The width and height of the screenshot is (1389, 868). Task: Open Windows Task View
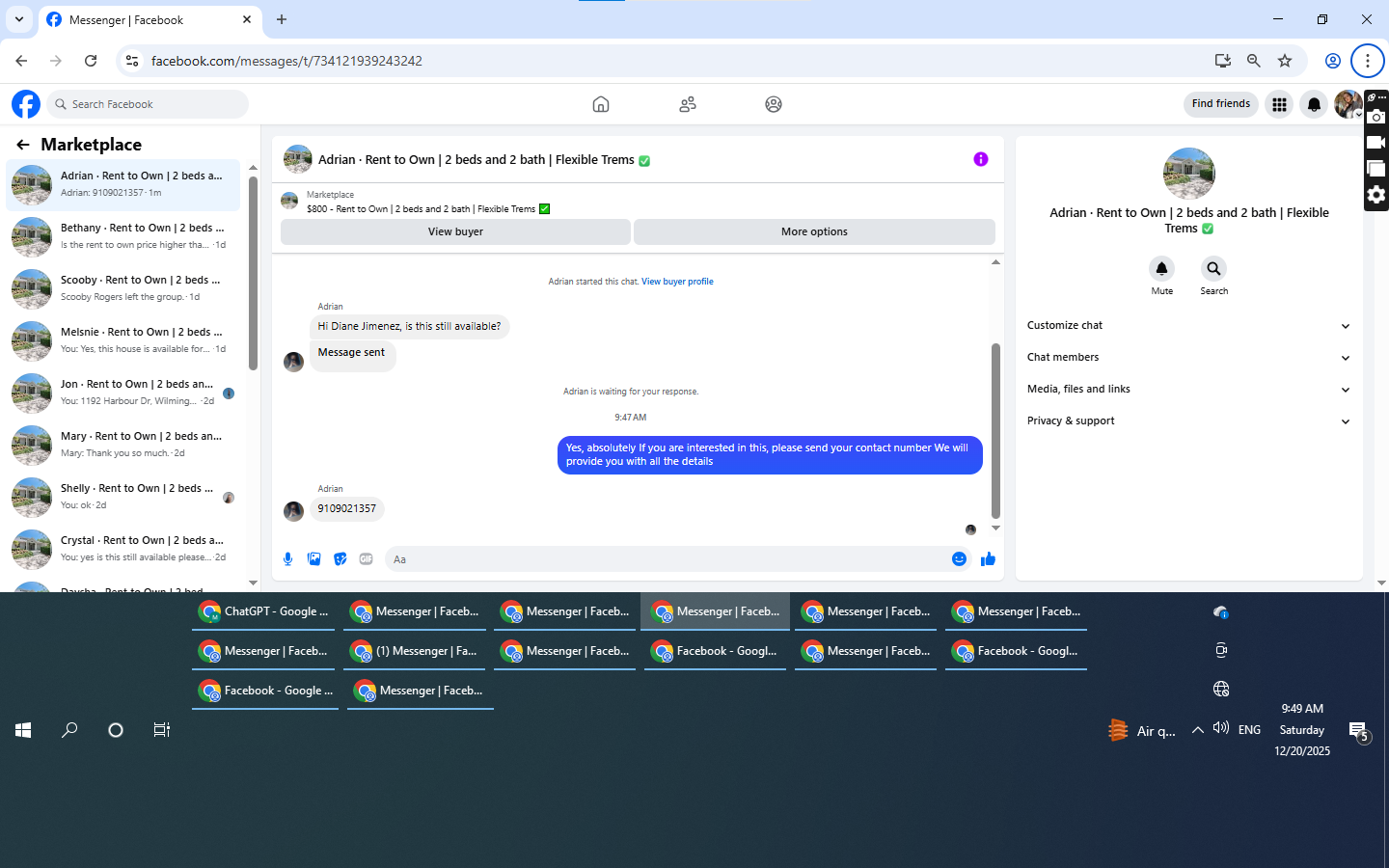(162, 730)
